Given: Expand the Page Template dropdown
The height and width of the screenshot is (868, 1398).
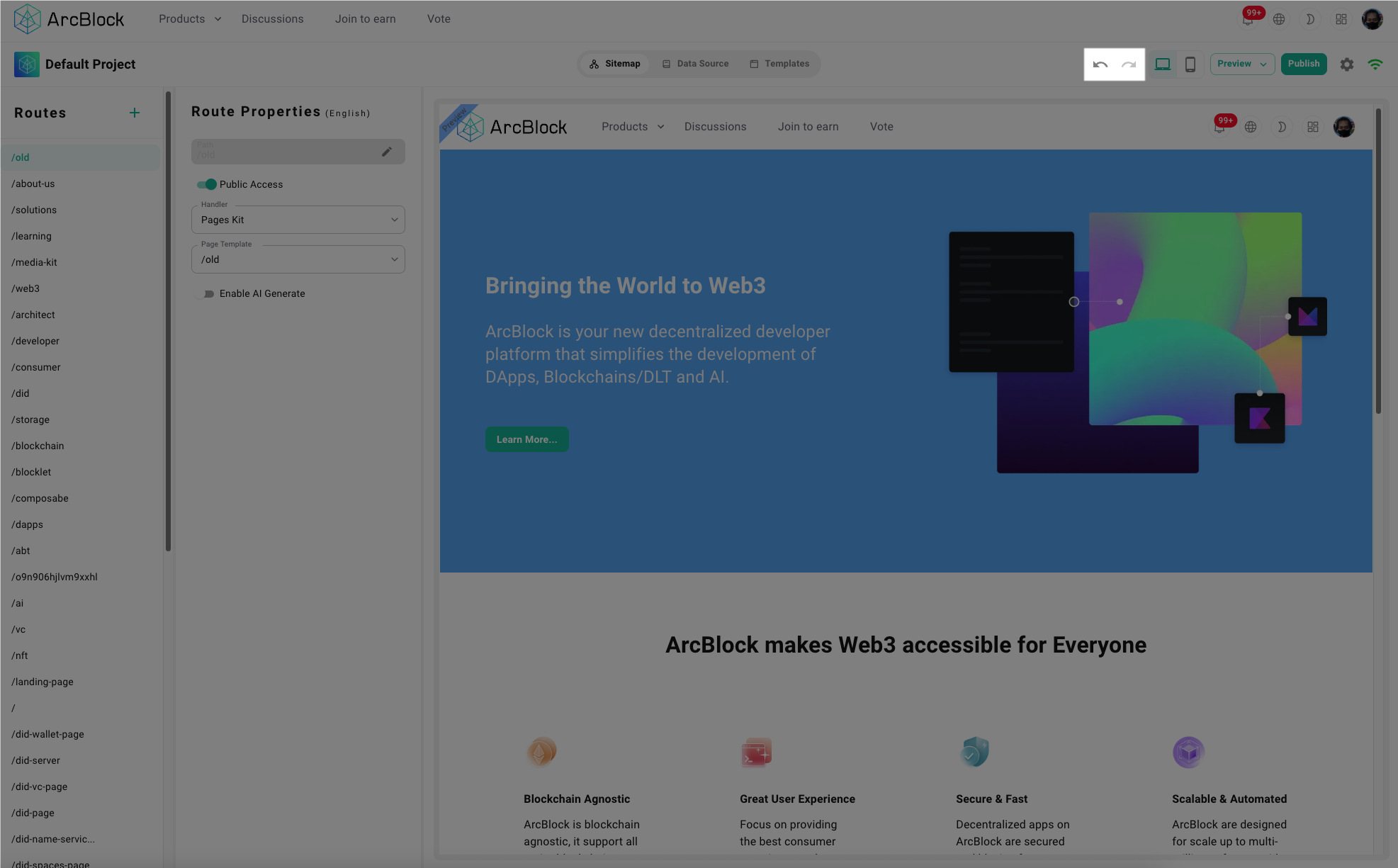Looking at the screenshot, I should pos(298,259).
